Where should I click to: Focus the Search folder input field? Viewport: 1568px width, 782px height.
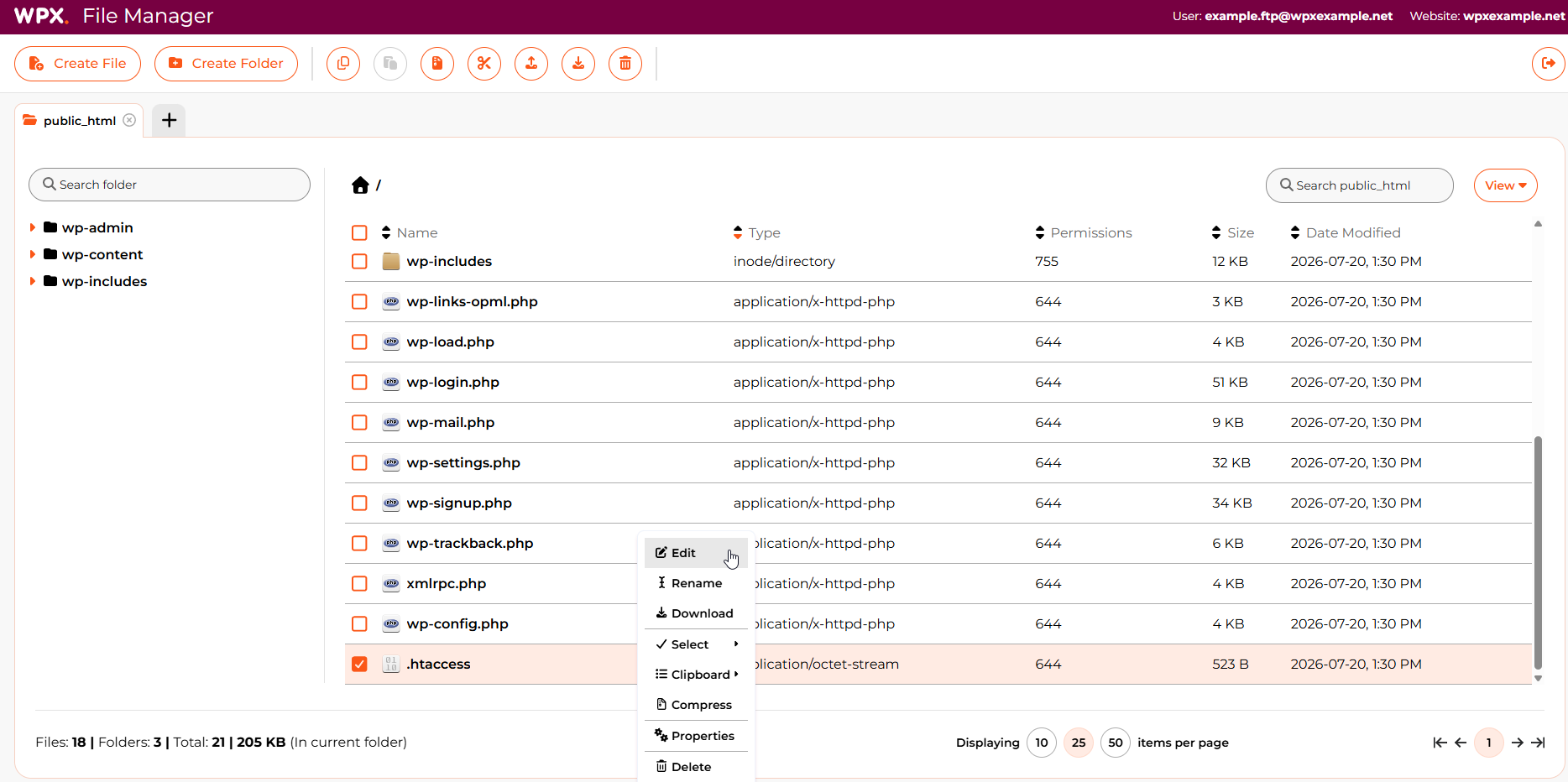click(x=170, y=185)
